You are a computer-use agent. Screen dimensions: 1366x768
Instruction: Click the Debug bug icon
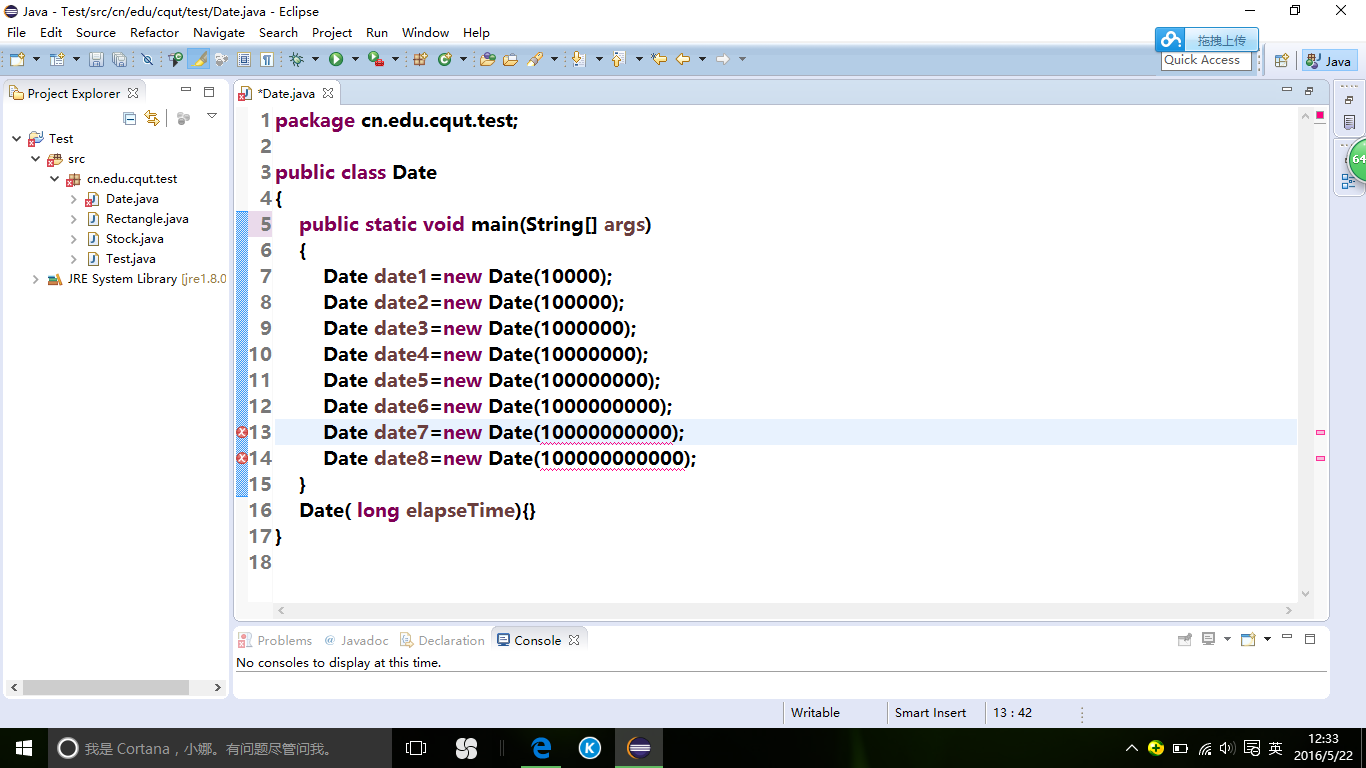(296, 59)
